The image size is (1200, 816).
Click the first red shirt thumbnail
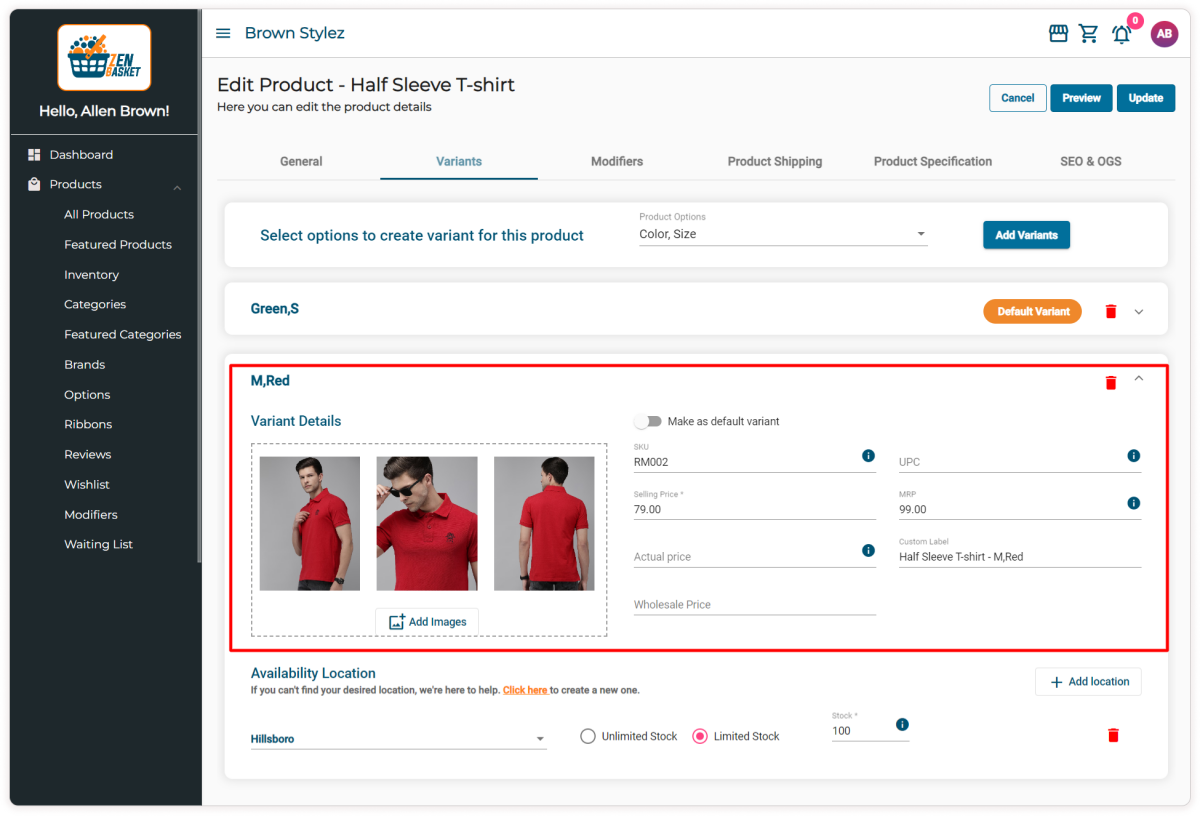(309, 523)
